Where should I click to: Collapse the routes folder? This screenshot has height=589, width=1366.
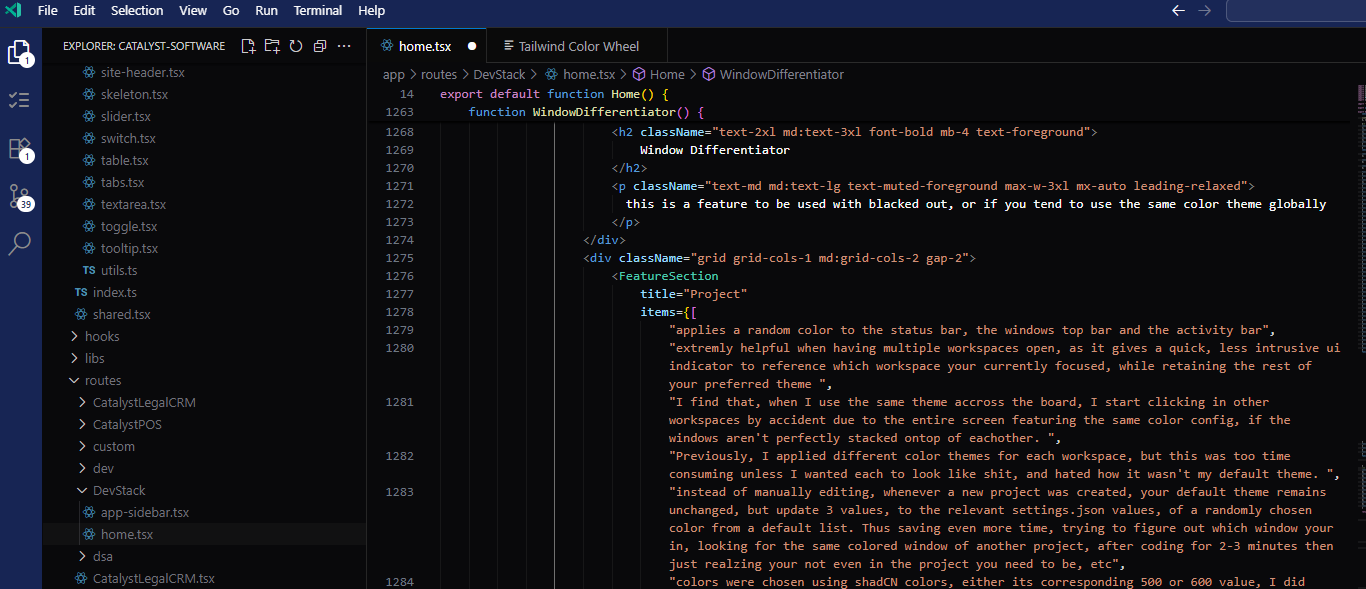coord(103,380)
